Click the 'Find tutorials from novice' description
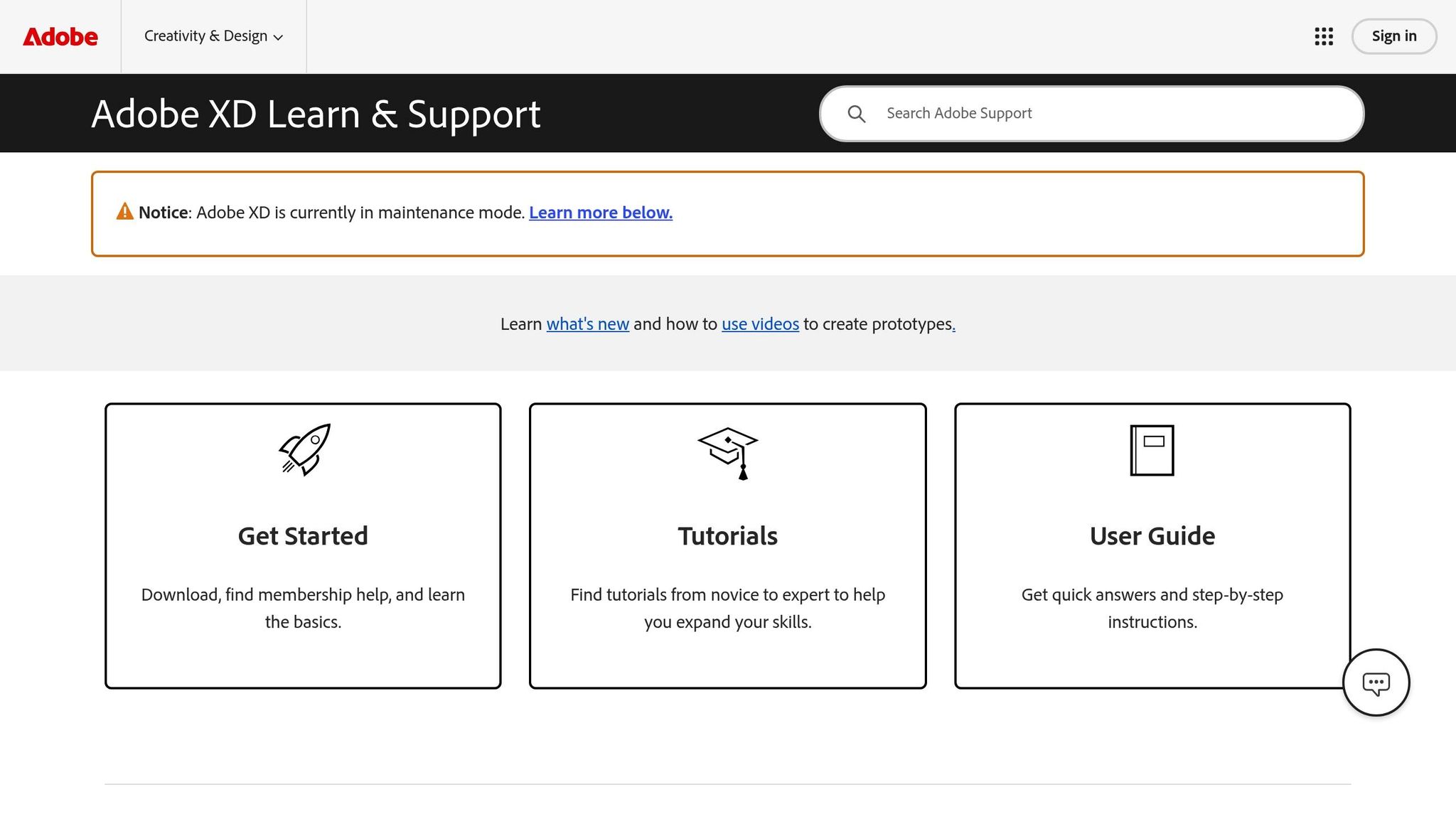Viewport: 1456px width, 819px height. 727,608
